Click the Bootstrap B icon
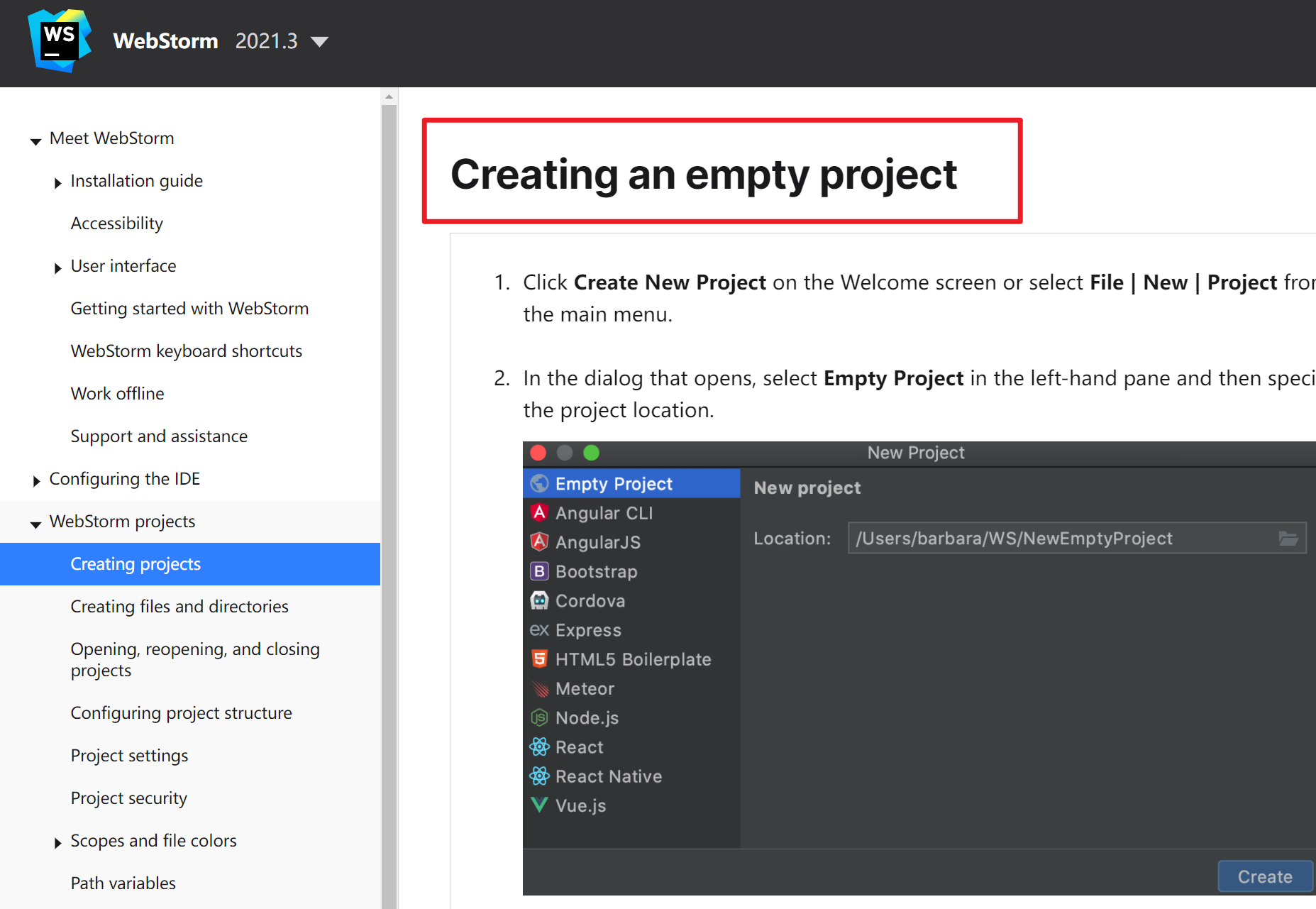The image size is (1316, 909). coord(540,571)
